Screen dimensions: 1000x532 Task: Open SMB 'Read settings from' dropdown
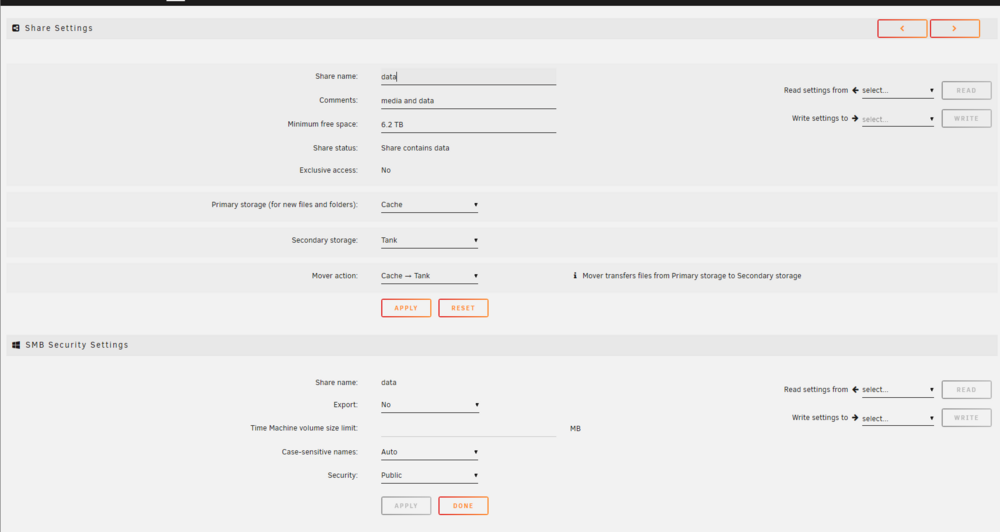pyautogui.click(x=898, y=390)
